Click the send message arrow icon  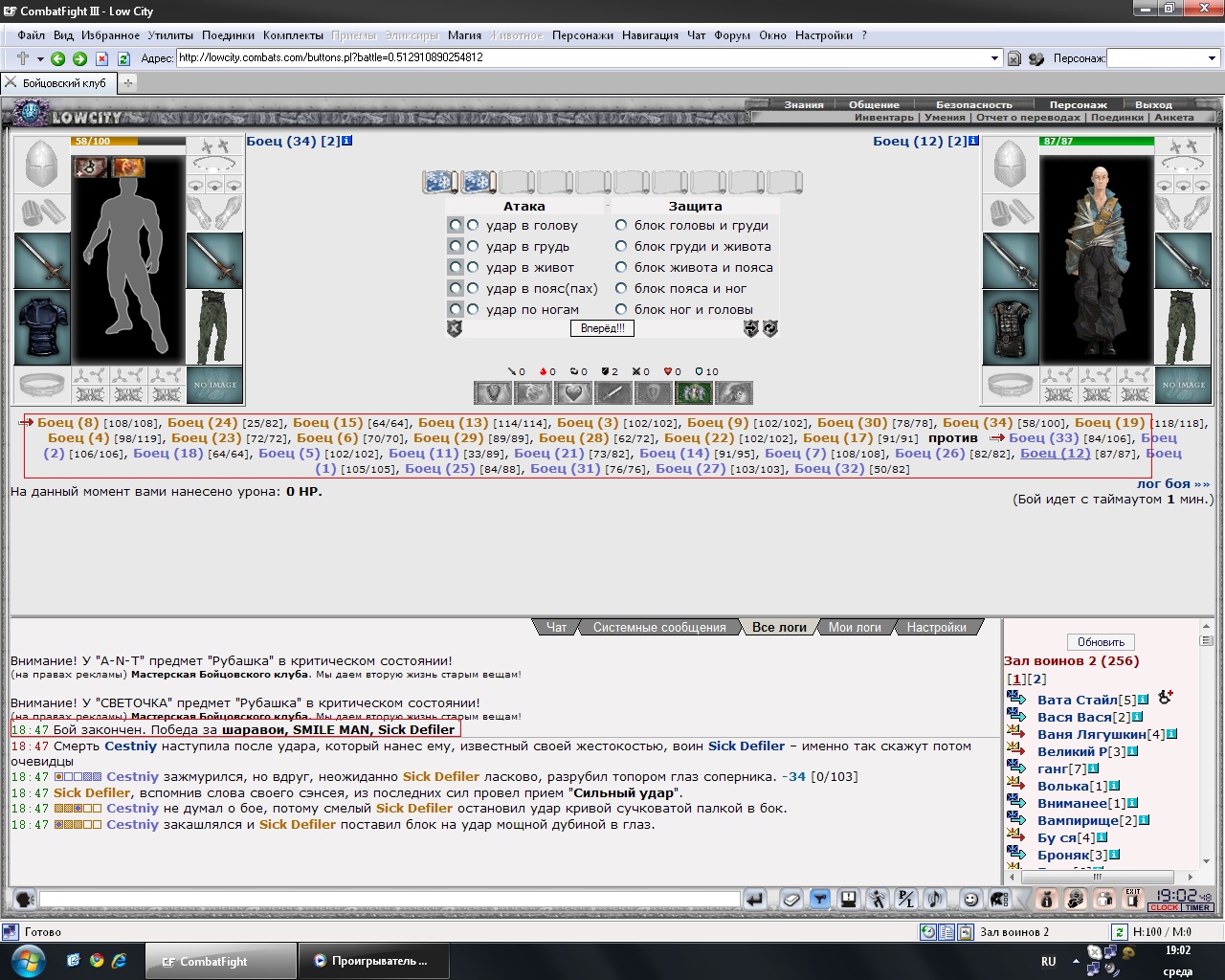coord(755,900)
